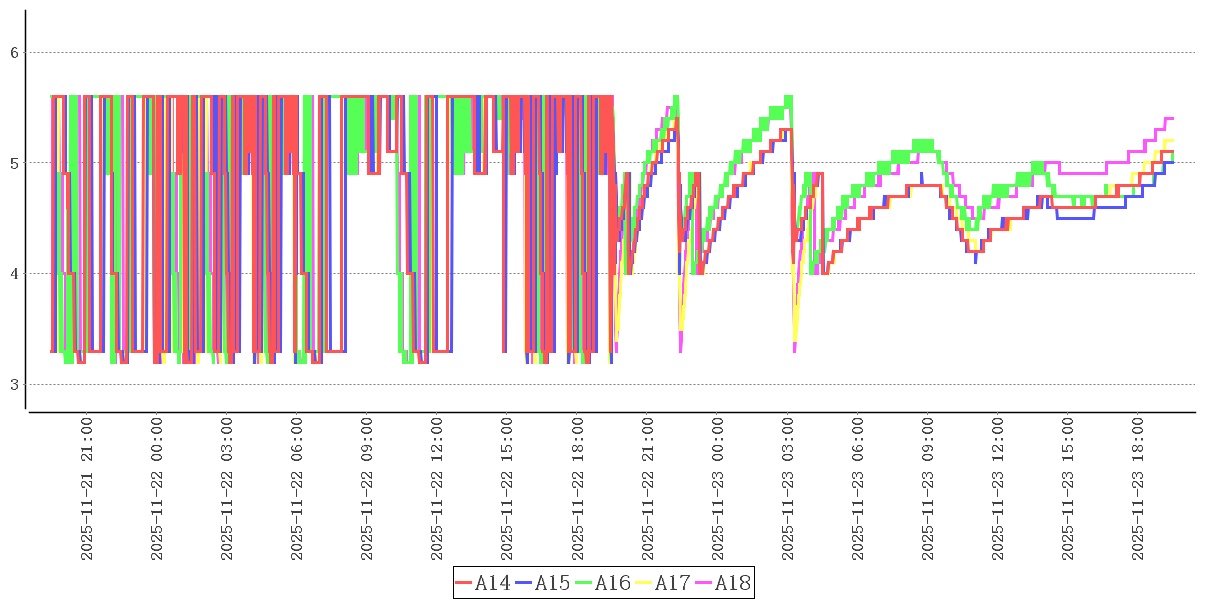This screenshot has width=1207, height=600.
Task: Select the 2025-11-22 00:00 time label
Action: tap(157, 490)
